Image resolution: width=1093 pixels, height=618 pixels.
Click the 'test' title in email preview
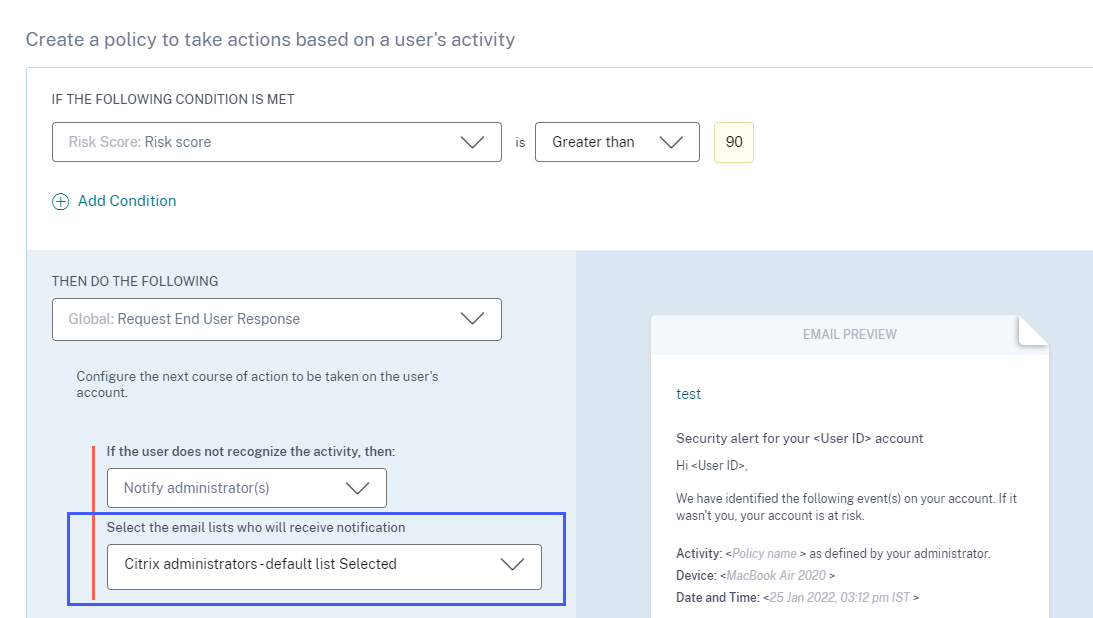point(689,394)
